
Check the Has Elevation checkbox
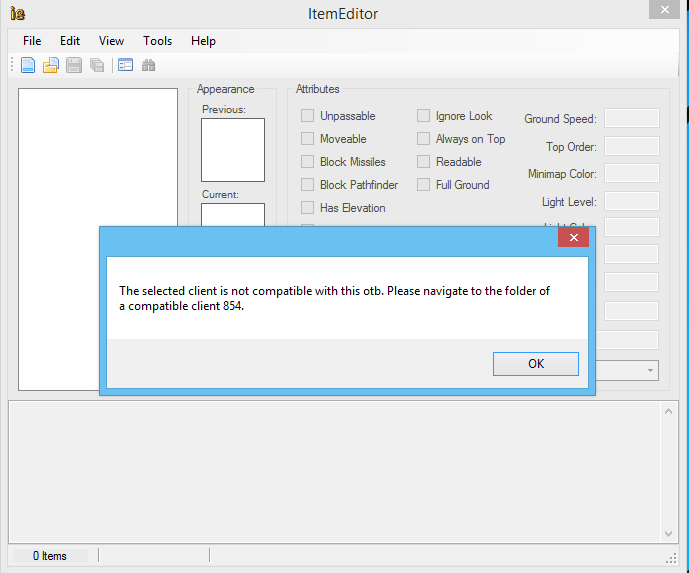point(308,207)
